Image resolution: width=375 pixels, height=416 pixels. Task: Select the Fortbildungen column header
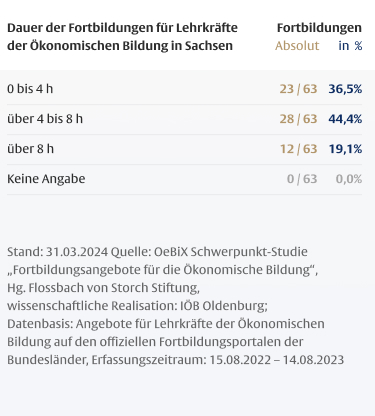[x=319, y=28]
